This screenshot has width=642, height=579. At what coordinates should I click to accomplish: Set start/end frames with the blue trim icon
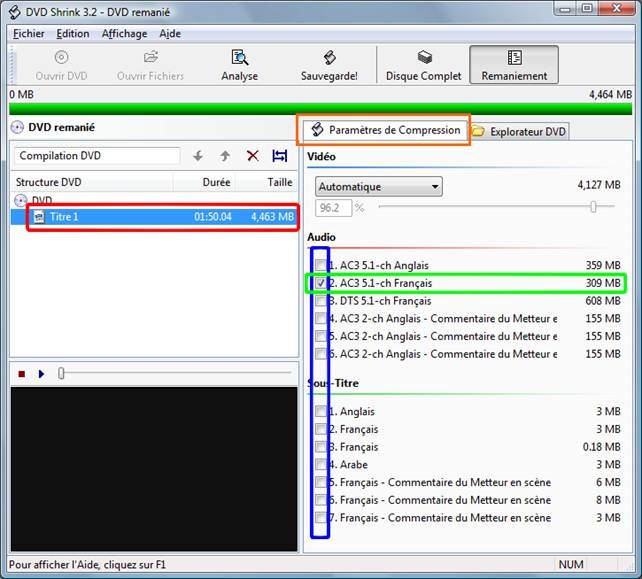(280, 156)
